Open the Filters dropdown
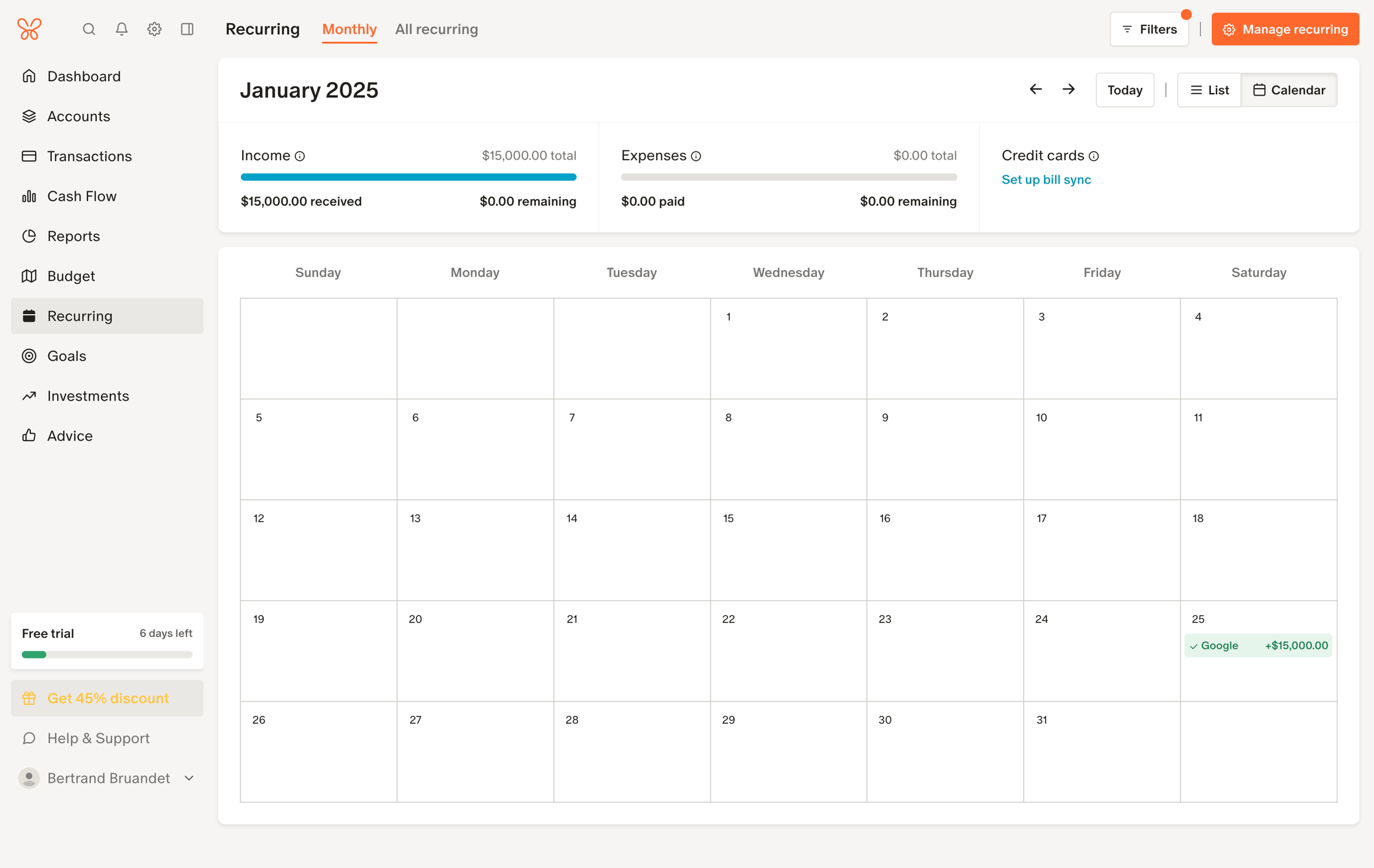 [x=1149, y=29]
